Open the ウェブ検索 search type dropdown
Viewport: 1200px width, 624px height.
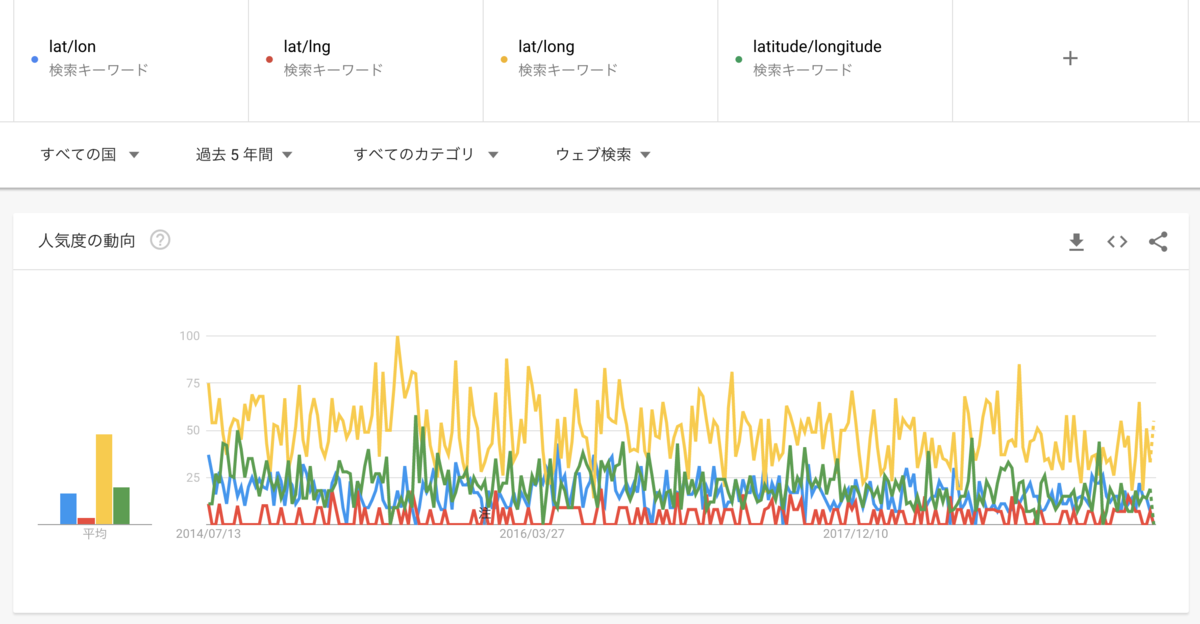603,155
